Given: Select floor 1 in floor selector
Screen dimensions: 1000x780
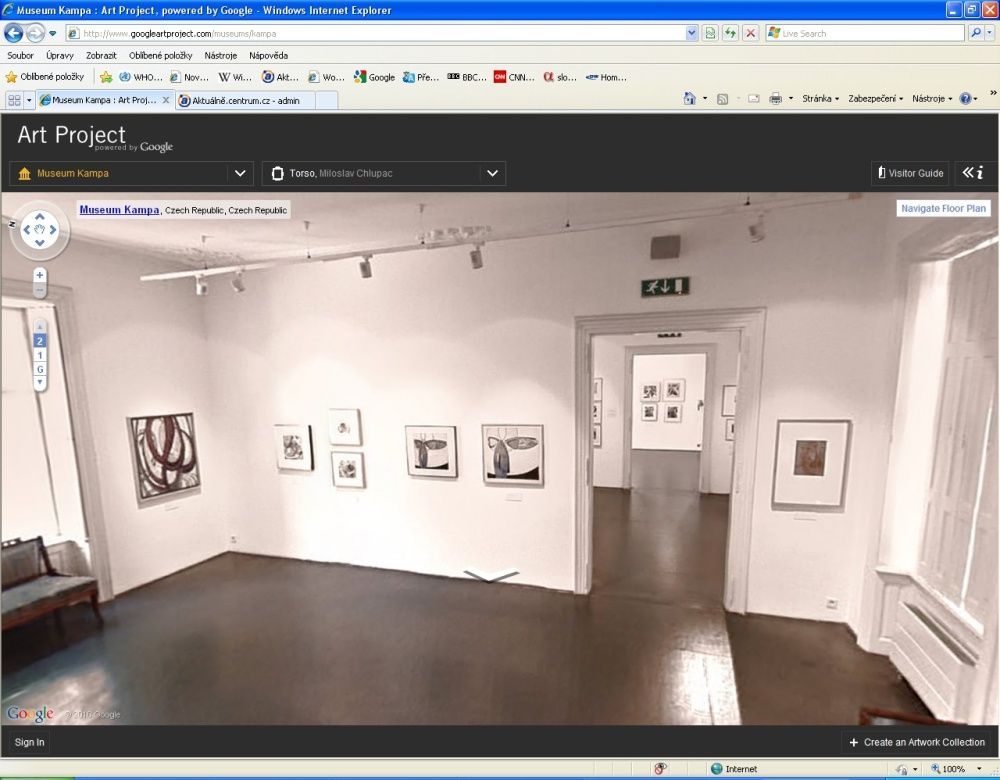Looking at the screenshot, I should pos(40,355).
